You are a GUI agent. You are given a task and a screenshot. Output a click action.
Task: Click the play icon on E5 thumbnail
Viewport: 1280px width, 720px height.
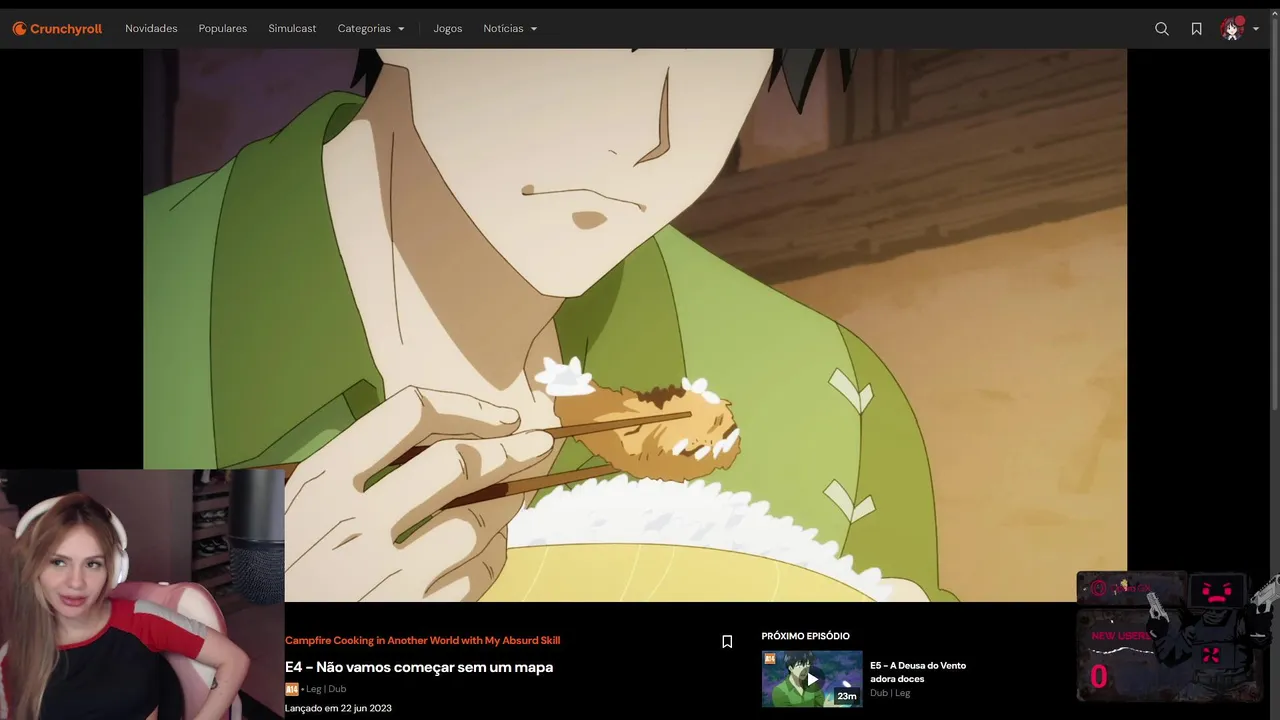[x=812, y=679]
